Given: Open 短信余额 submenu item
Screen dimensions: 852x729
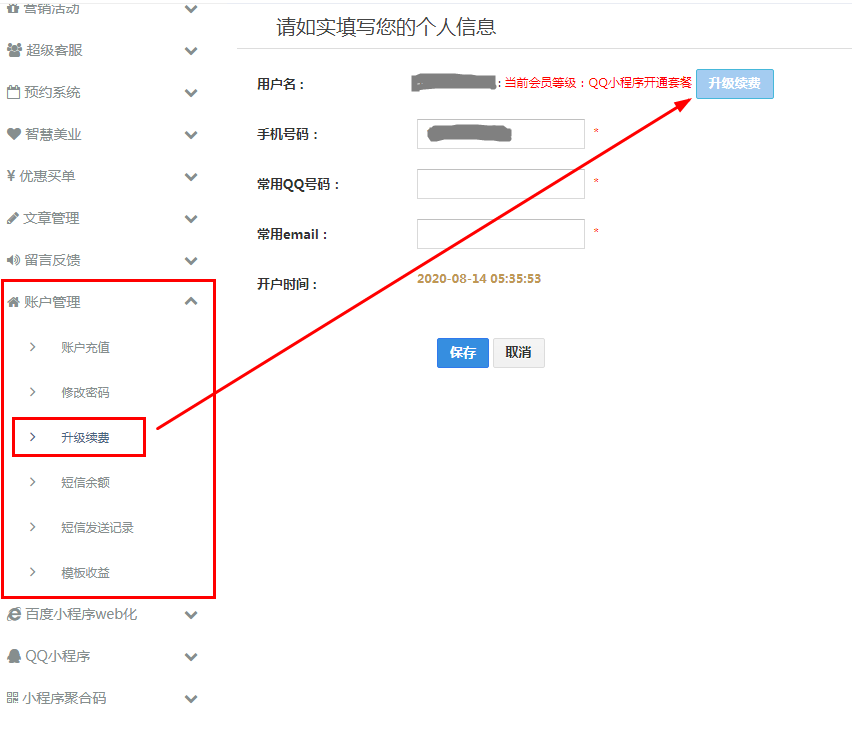Looking at the screenshot, I should tap(85, 483).
